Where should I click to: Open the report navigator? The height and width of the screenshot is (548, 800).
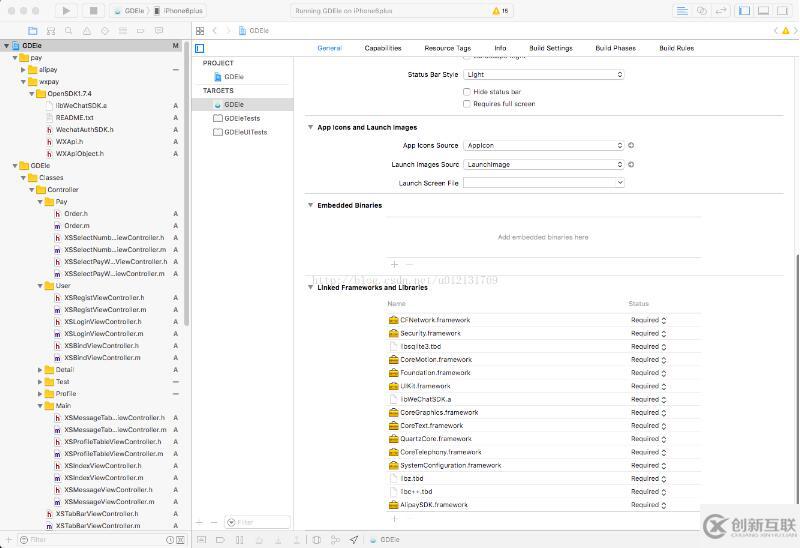point(159,31)
